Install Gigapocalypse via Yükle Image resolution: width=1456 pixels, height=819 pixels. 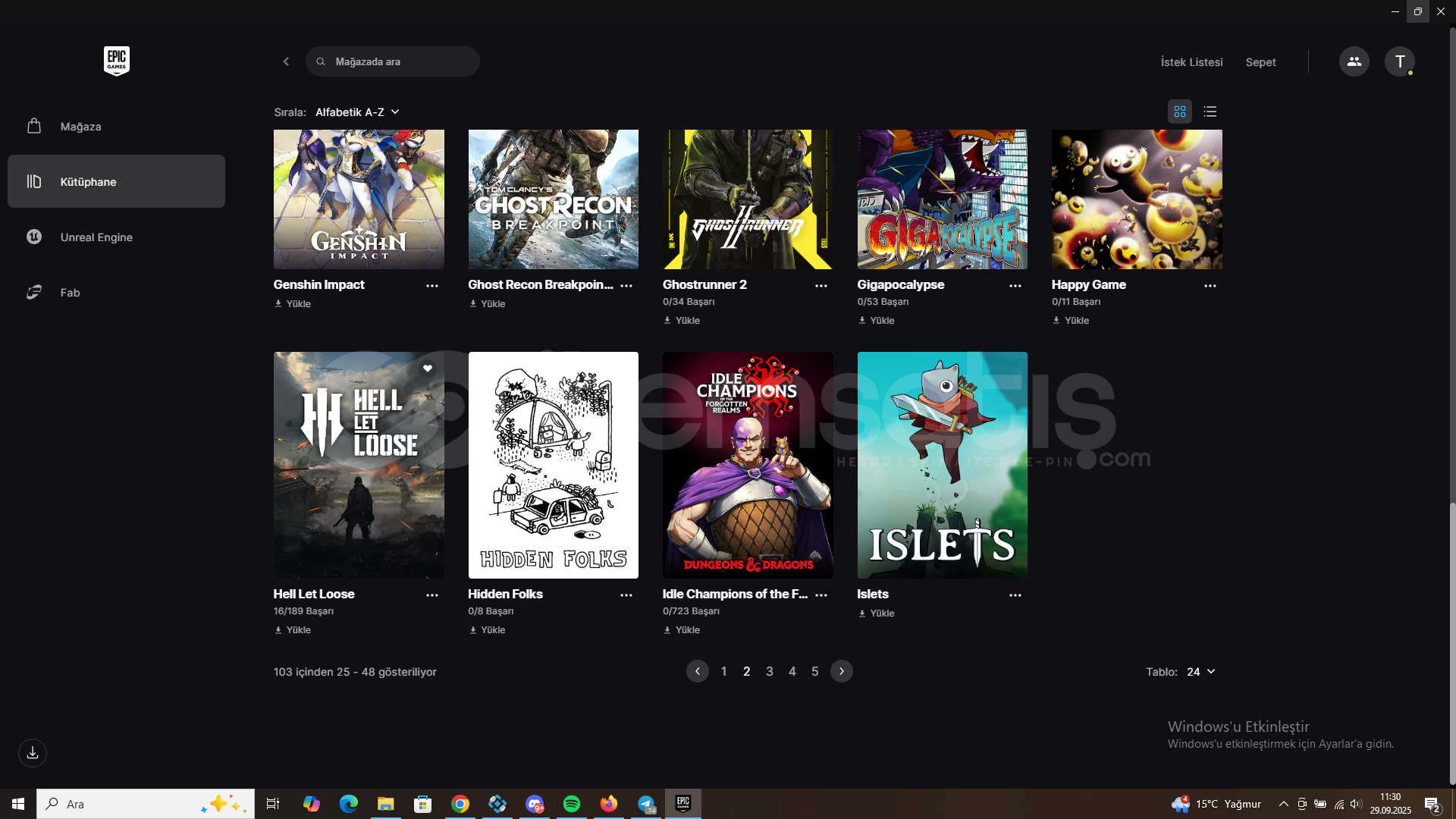coord(876,321)
